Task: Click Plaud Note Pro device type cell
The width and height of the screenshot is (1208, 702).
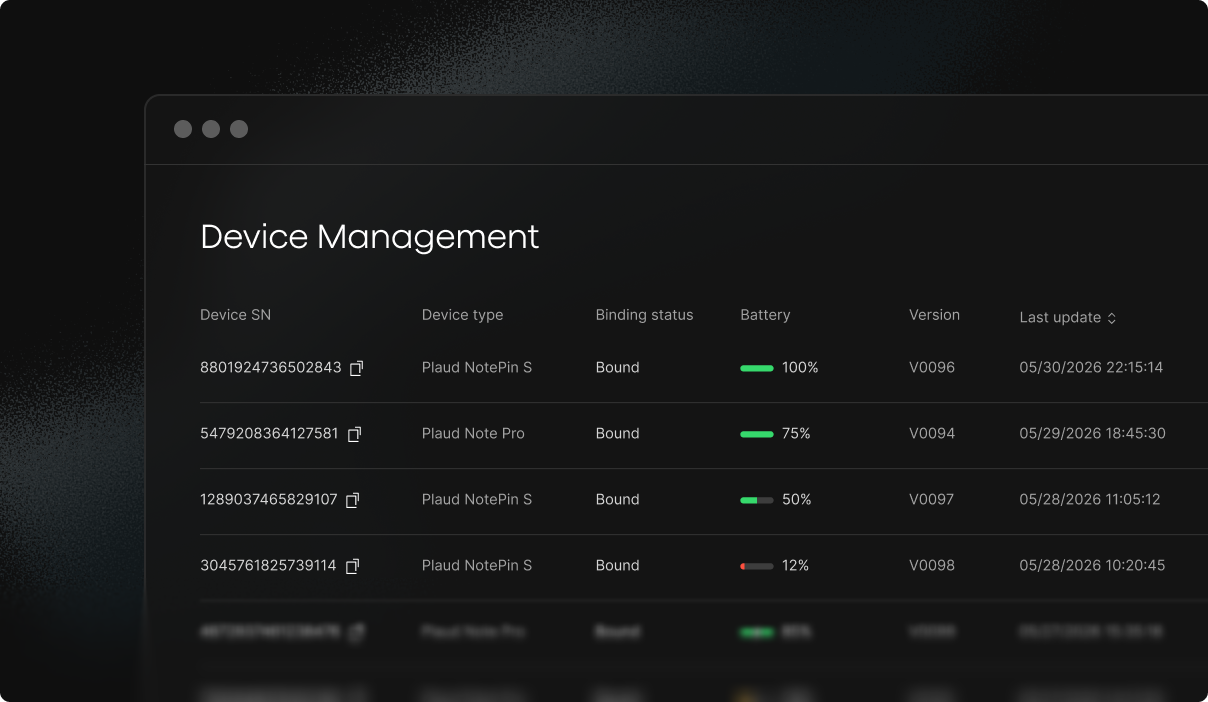Action: 473,434
